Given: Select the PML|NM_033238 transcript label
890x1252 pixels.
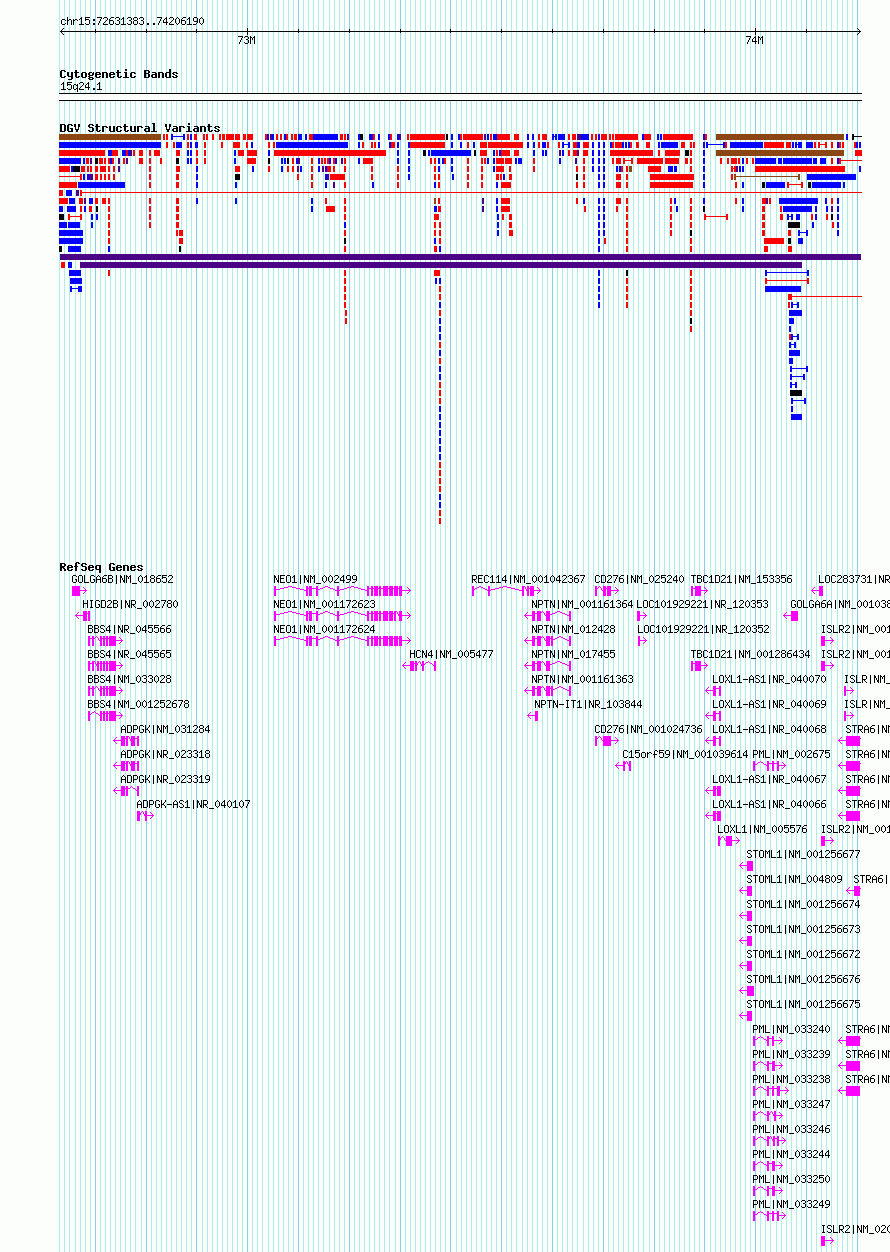Looking at the screenshot, I should [791, 1079].
